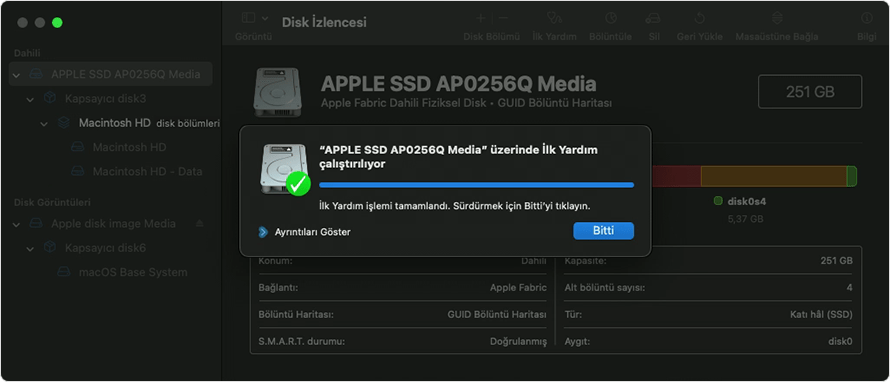The height and width of the screenshot is (382, 890).
Task: Click the macOS Base System drive icon
Action: pyautogui.click(x=64, y=272)
